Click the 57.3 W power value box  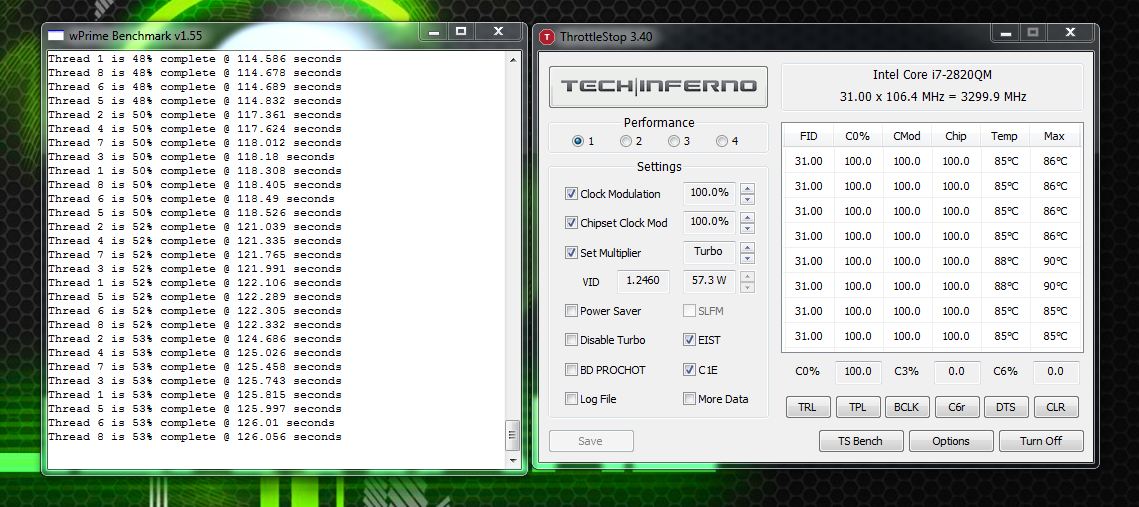point(709,281)
